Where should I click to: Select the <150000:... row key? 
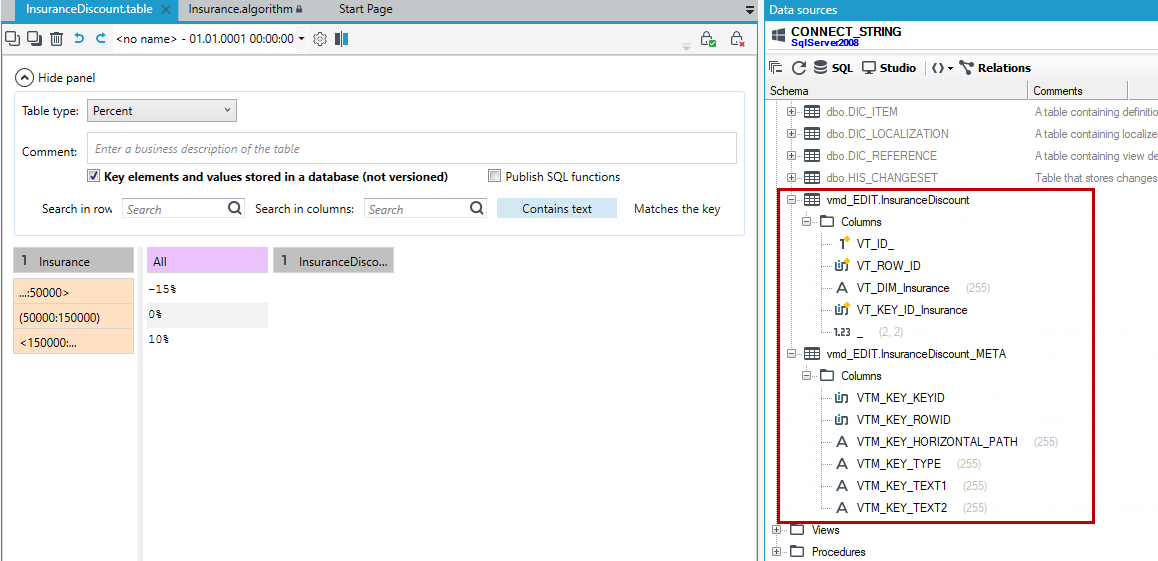tap(73, 341)
